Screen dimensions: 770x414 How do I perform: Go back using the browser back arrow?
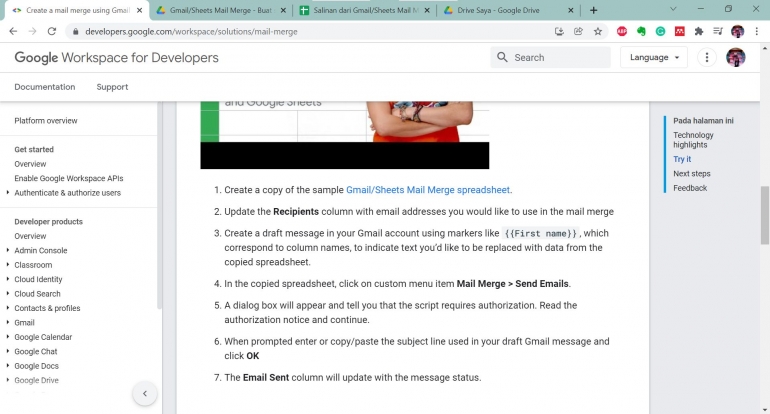pyautogui.click(x=13, y=31)
